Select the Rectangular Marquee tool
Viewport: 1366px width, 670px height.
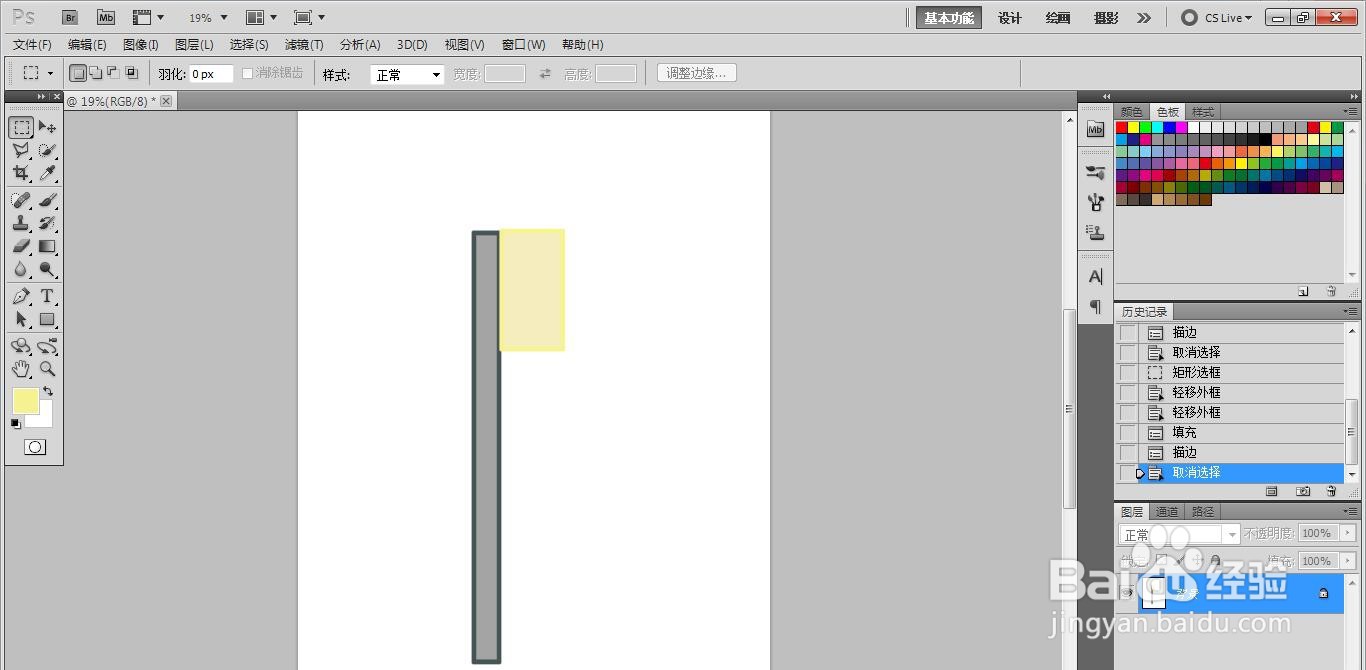[x=21, y=128]
